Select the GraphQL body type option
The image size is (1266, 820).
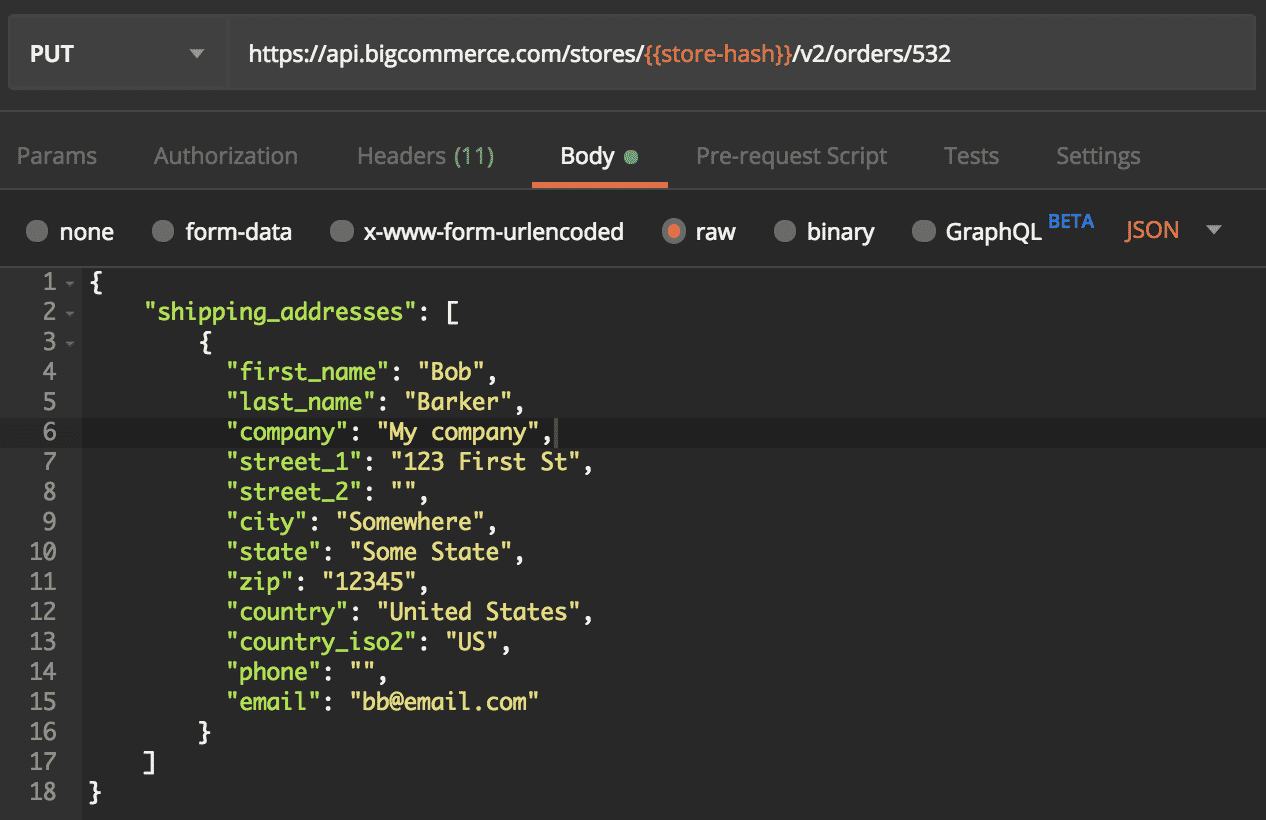coord(924,232)
